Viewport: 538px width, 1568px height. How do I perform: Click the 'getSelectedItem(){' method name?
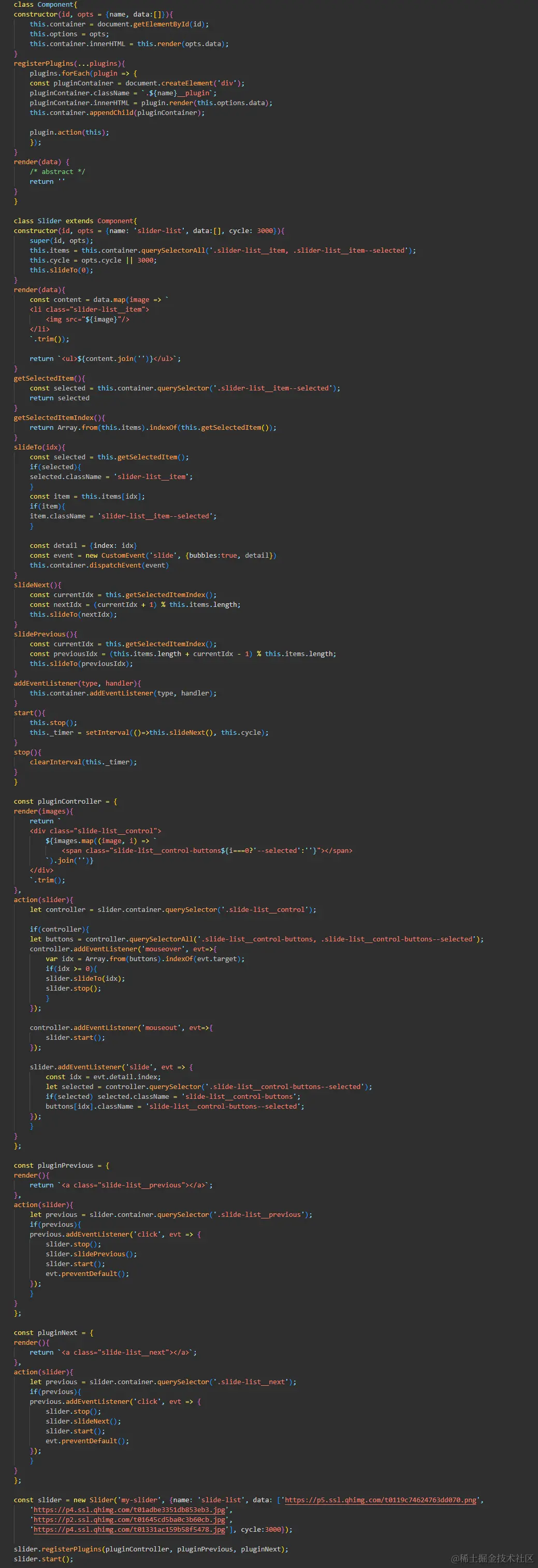point(50,378)
